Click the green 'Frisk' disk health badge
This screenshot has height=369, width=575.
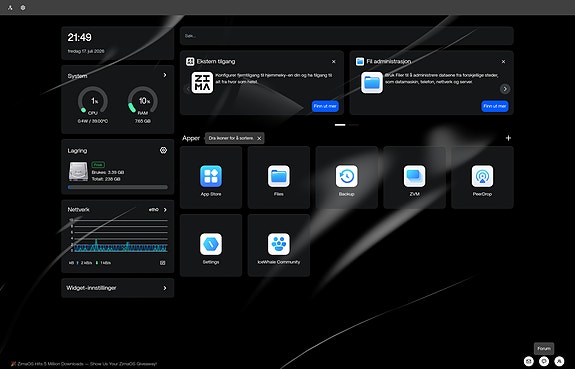pos(98,165)
